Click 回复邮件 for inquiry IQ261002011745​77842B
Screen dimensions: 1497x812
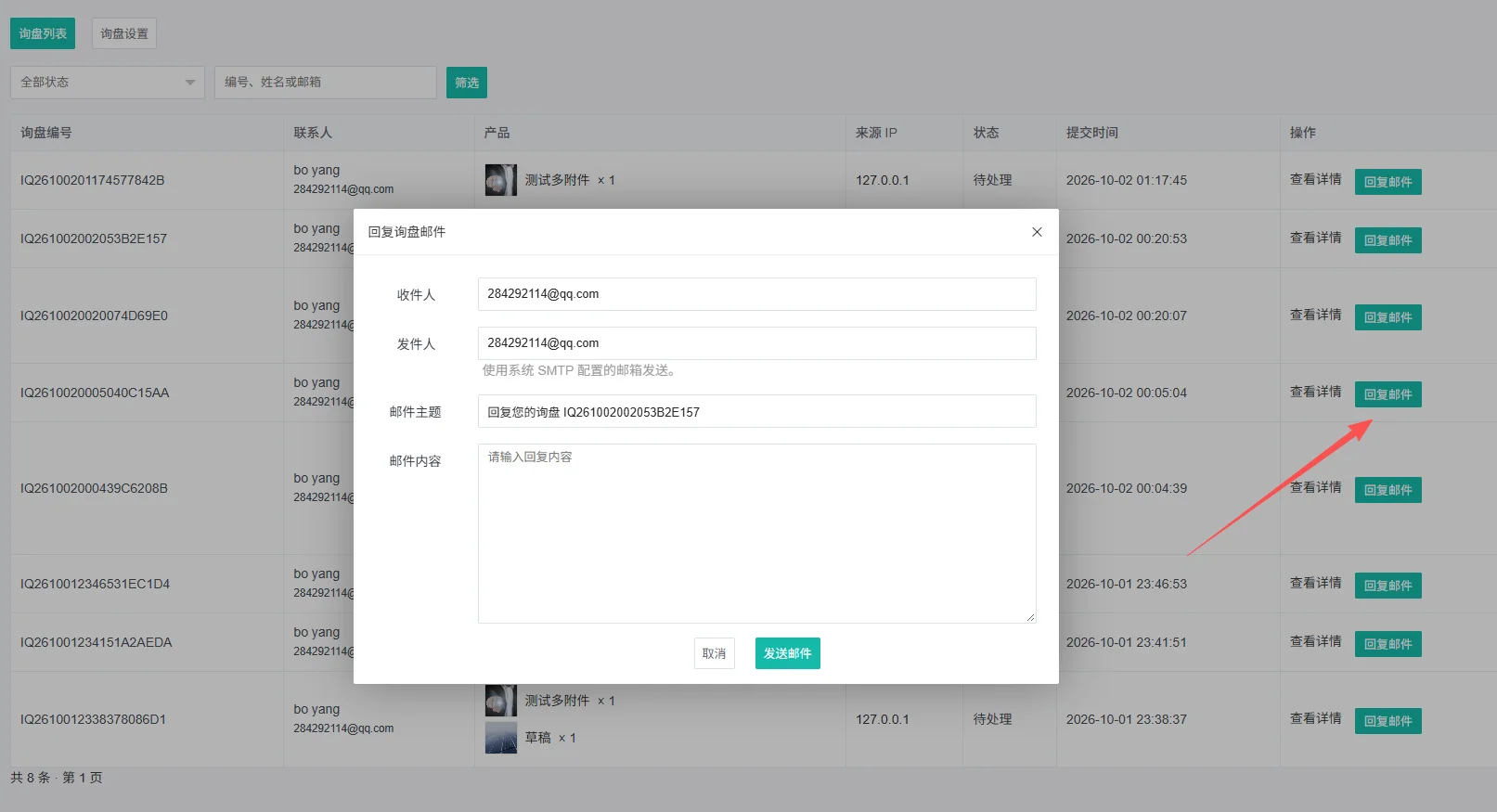(x=1388, y=182)
